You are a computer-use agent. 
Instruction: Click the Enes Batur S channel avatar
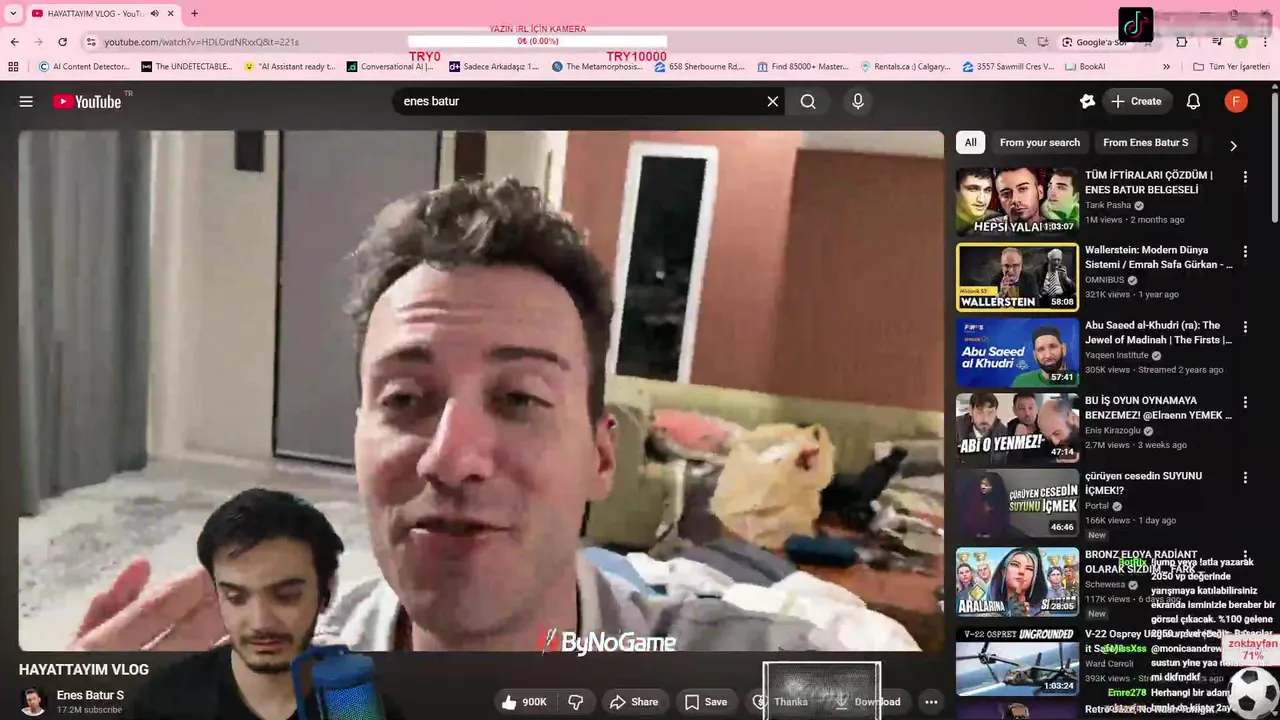pos(34,701)
